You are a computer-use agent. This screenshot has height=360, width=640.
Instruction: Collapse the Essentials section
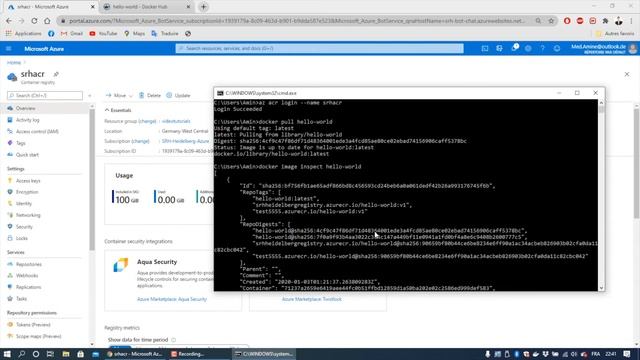[118, 110]
